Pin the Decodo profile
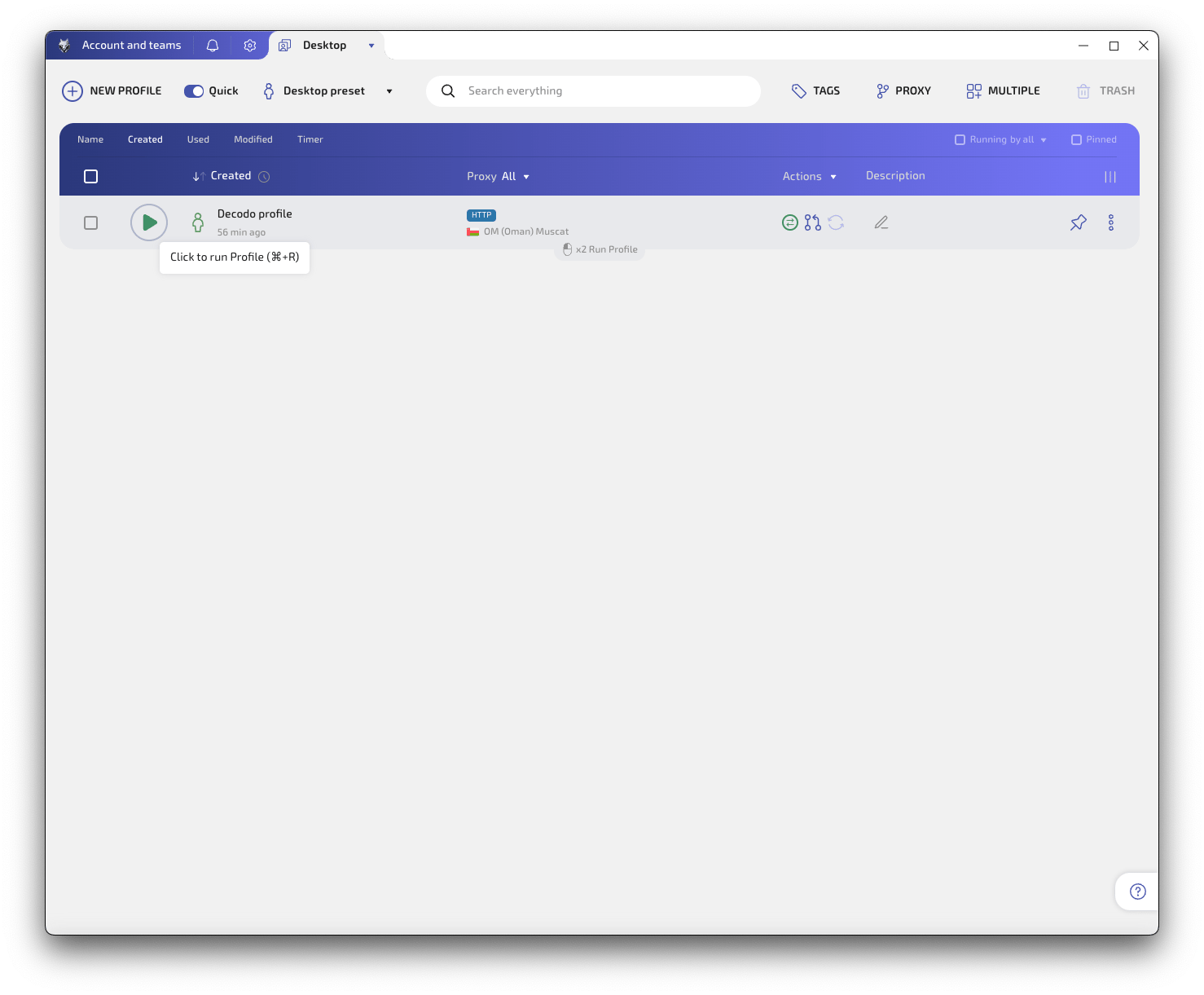The height and width of the screenshot is (995, 1204). tap(1079, 222)
